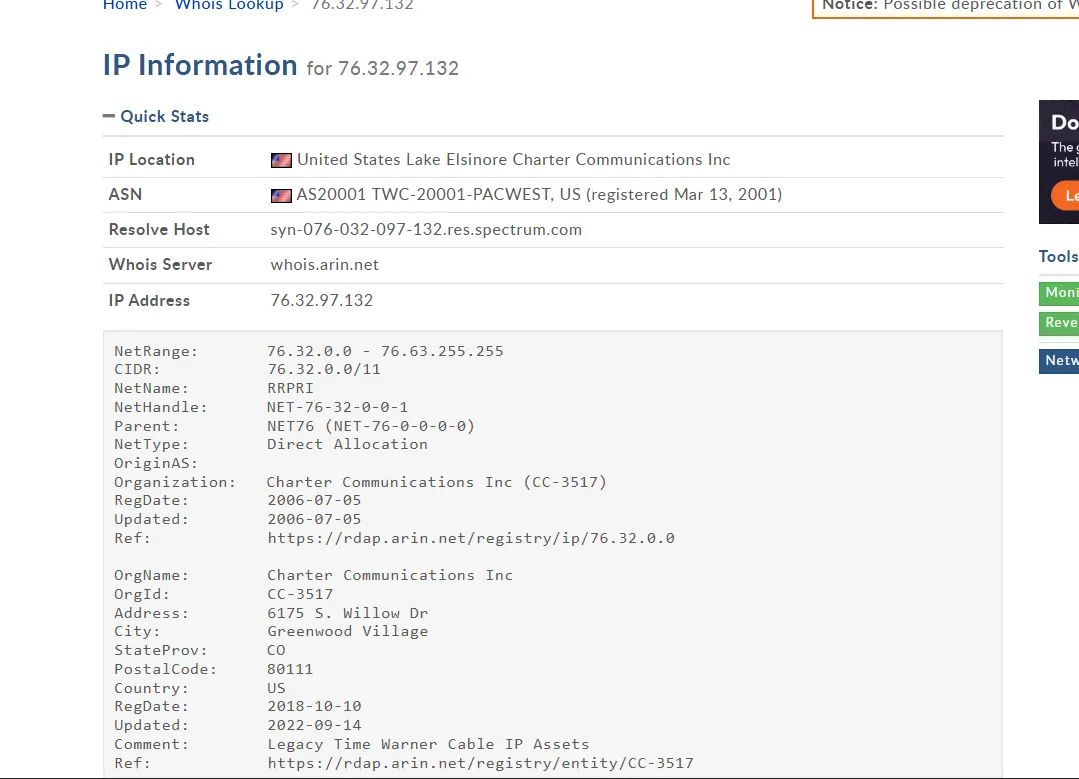Select address 6175 S. Willow Dr
This screenshot has height=779, width=1079.
[x=348, y=613]
